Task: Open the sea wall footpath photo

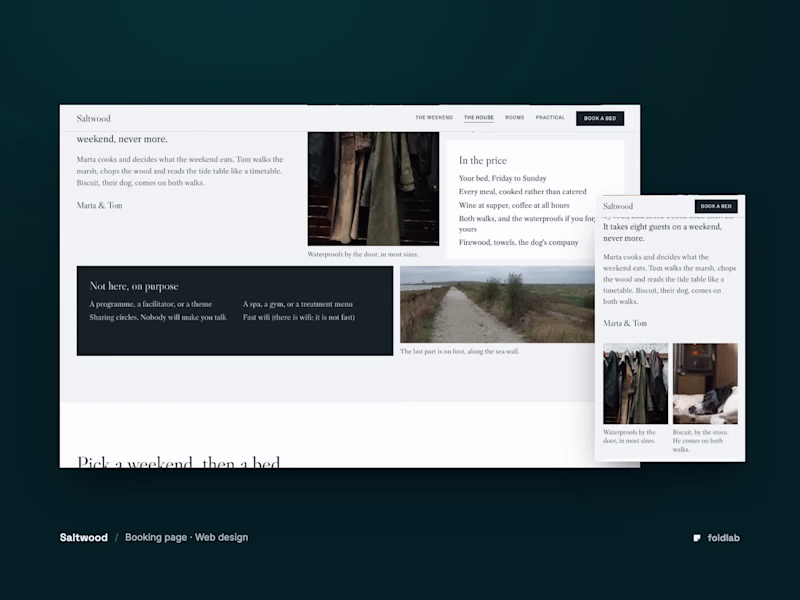Action: click(x=497, y=304)
